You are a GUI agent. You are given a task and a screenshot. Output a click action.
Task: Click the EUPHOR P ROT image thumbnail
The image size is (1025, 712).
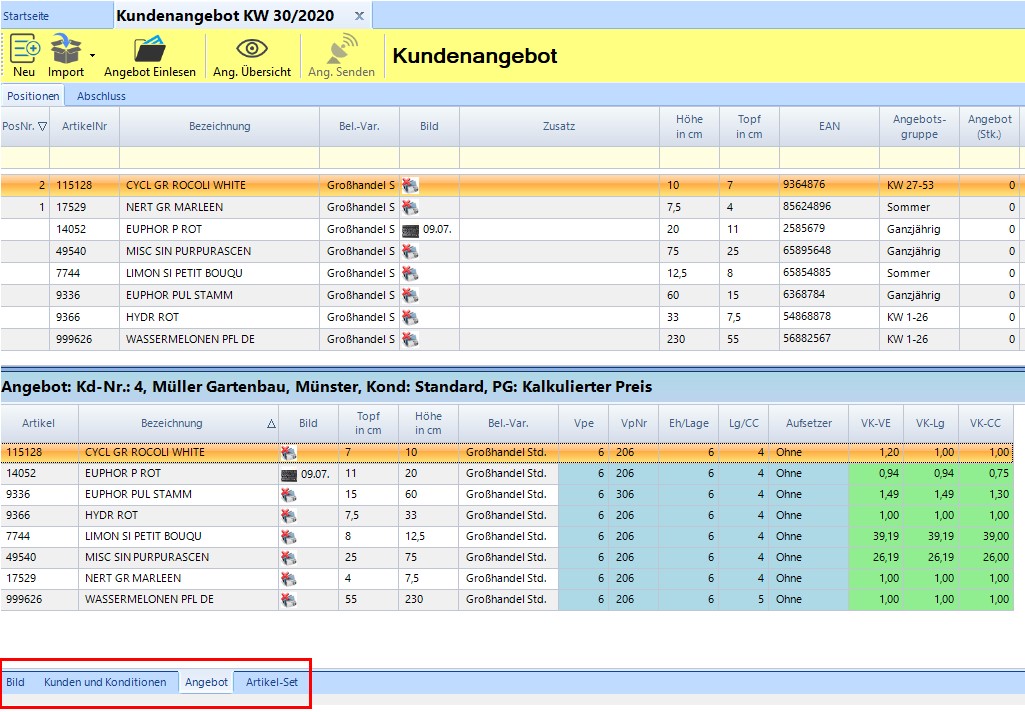[410, 229]
